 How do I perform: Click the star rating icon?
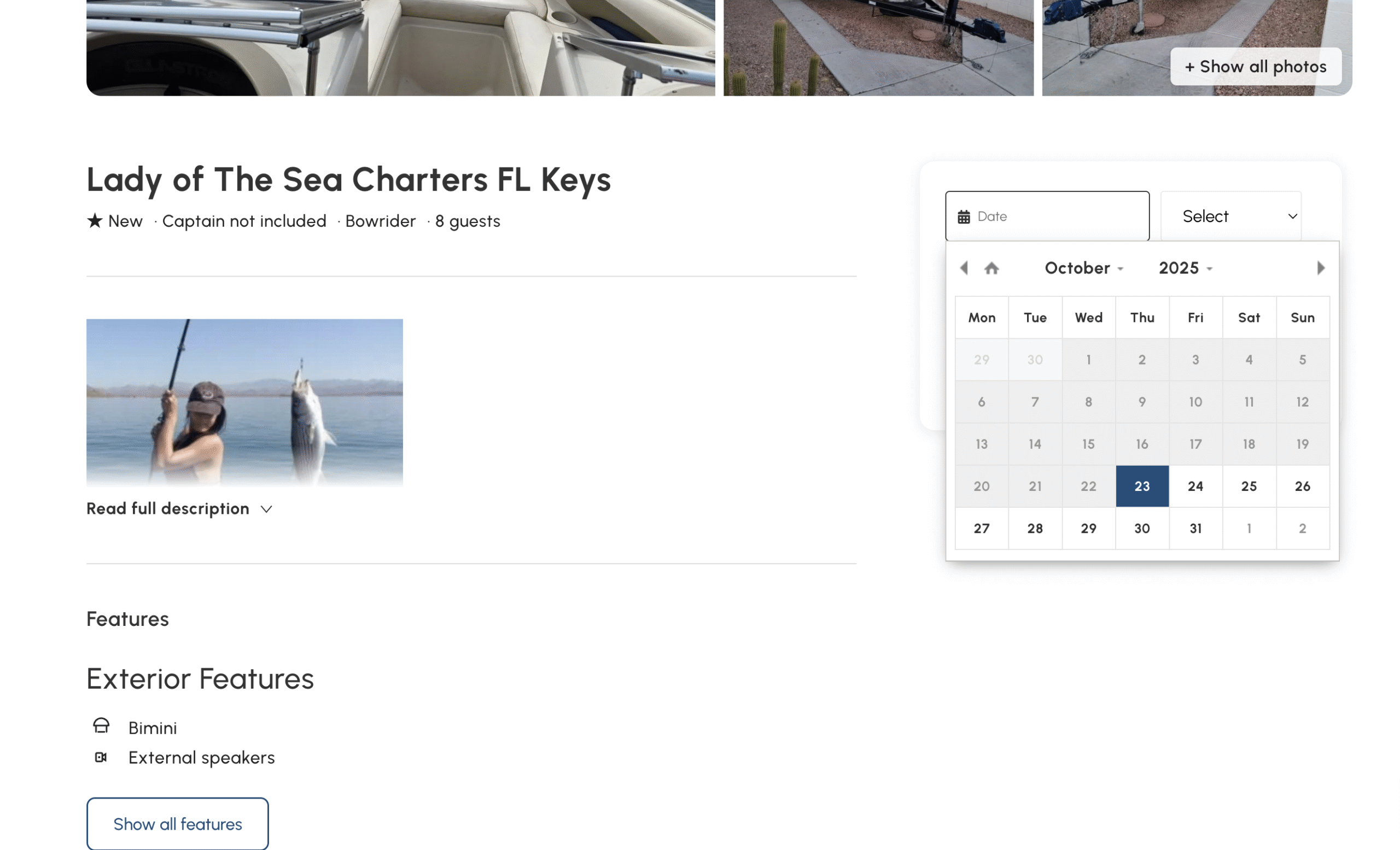click(x=95, y=220)
